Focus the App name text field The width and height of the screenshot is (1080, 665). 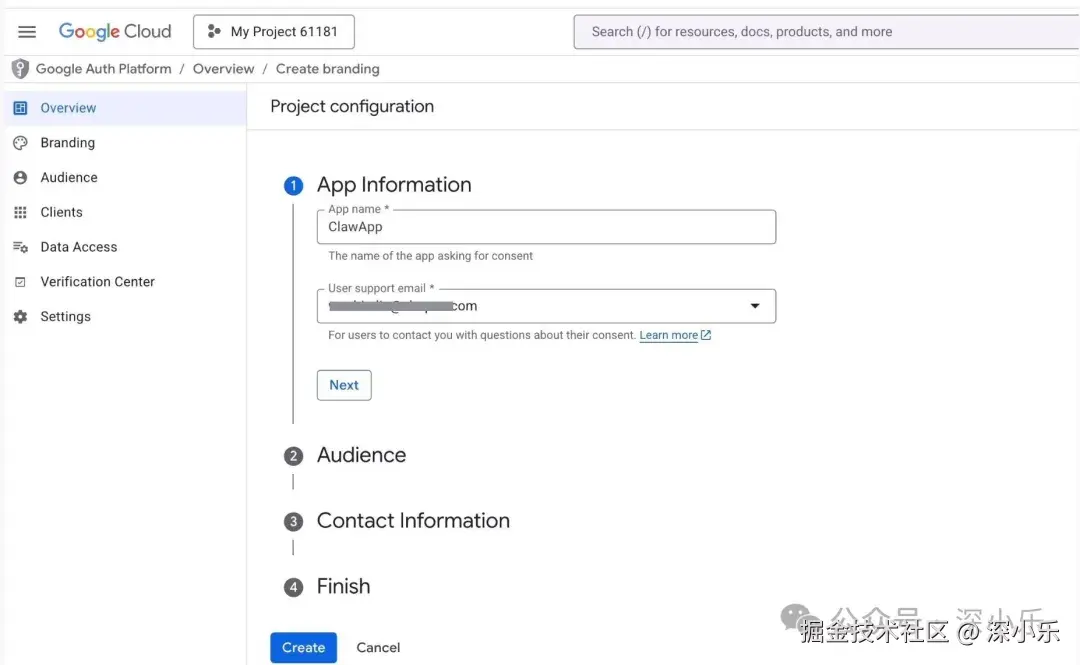click(546, 227)
